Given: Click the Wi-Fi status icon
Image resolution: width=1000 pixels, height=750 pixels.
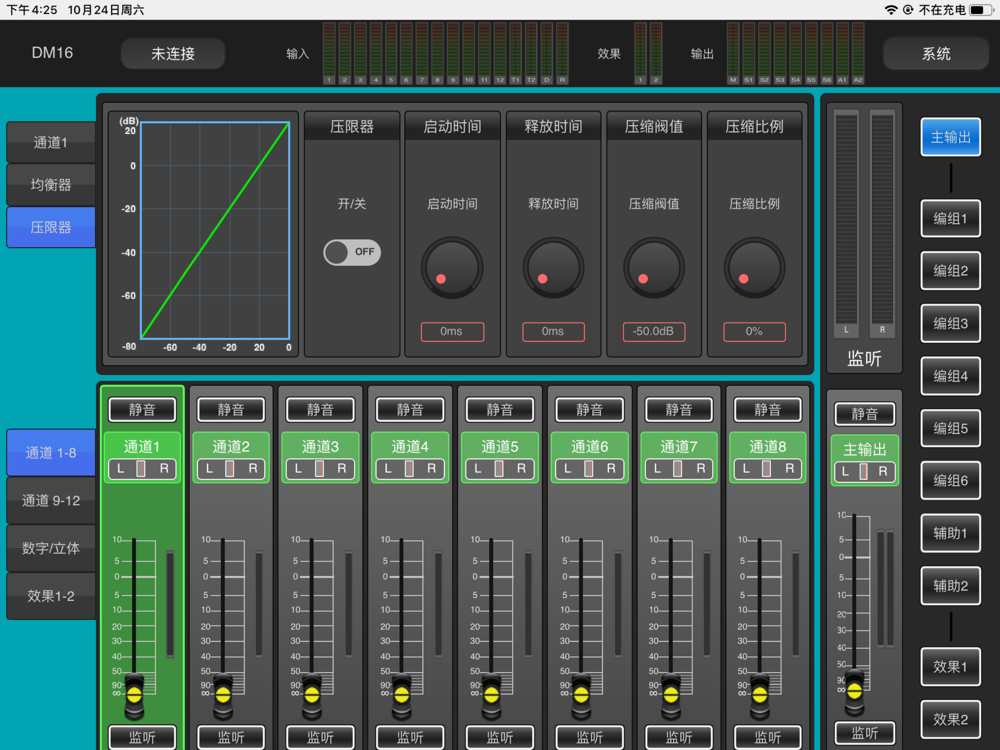Looking at the screenshot, I should click(x=891, y=10).
